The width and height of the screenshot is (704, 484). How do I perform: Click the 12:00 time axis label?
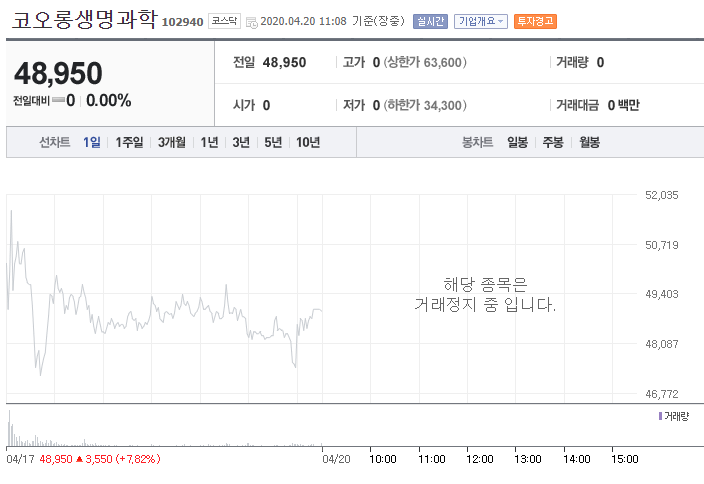click(480, 459)
